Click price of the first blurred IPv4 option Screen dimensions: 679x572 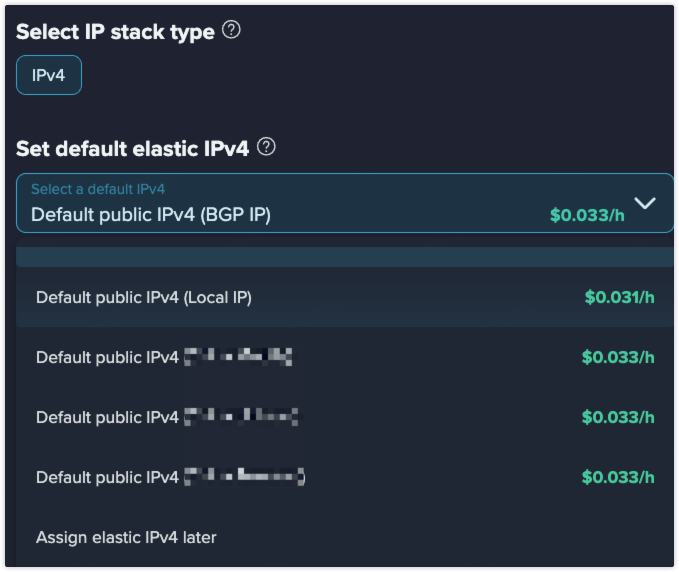(618, 357)
